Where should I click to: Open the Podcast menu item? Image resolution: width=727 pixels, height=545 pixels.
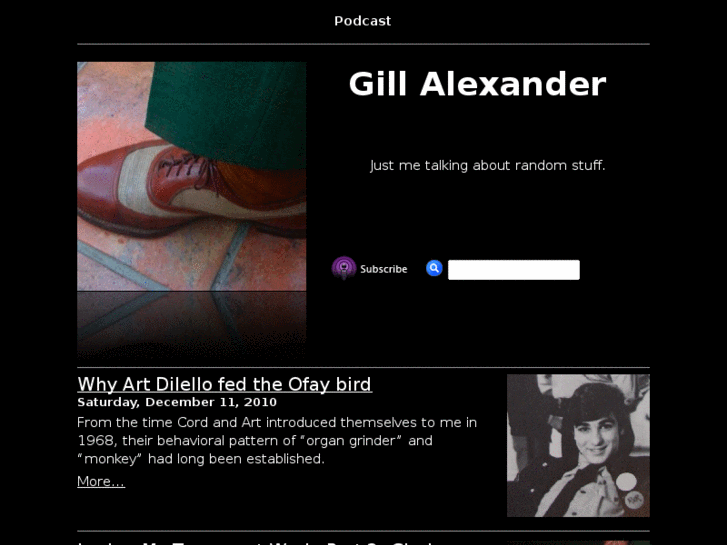coord(363,21)
